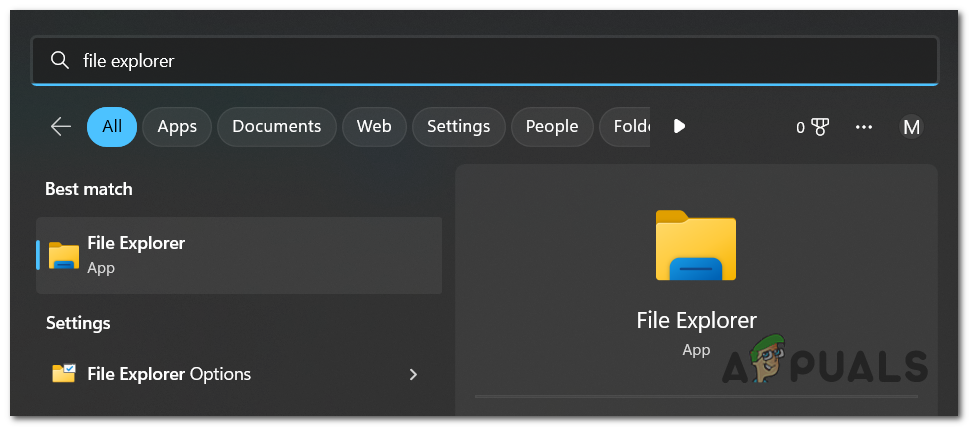Open the three-dot more options menu
969x427 pixels.
[863, 127]
